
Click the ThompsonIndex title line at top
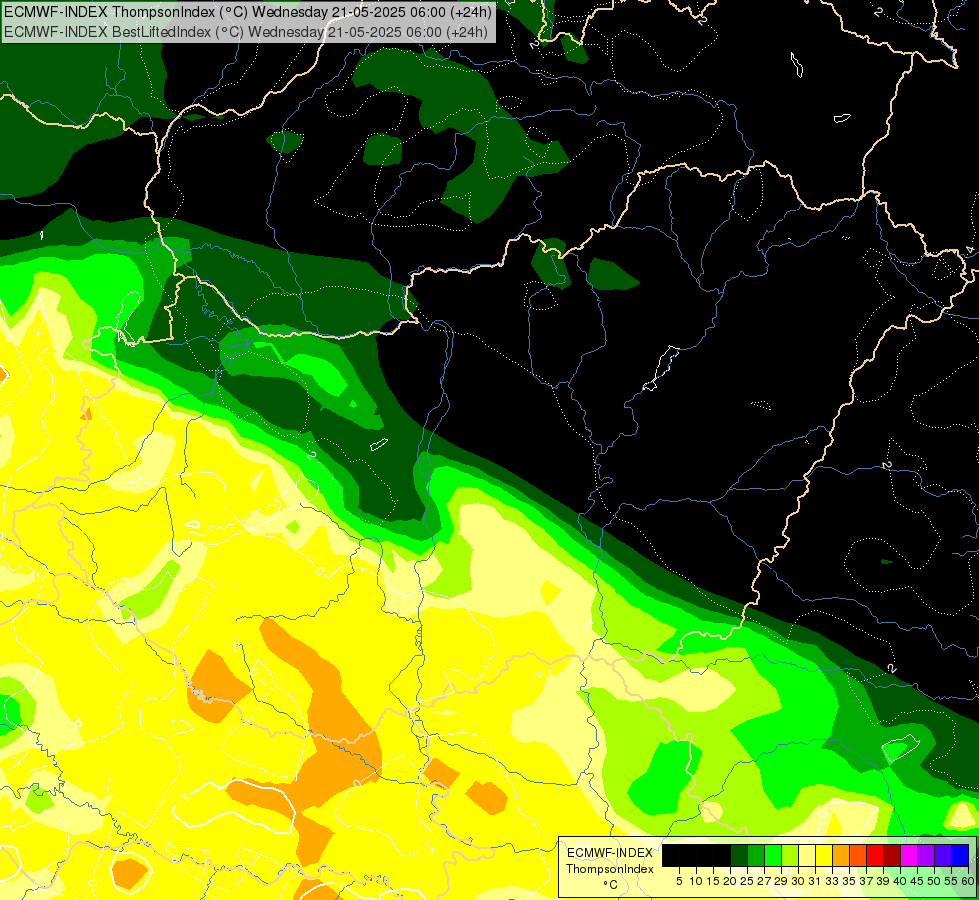pyautogui.click(x=248, y=11)
